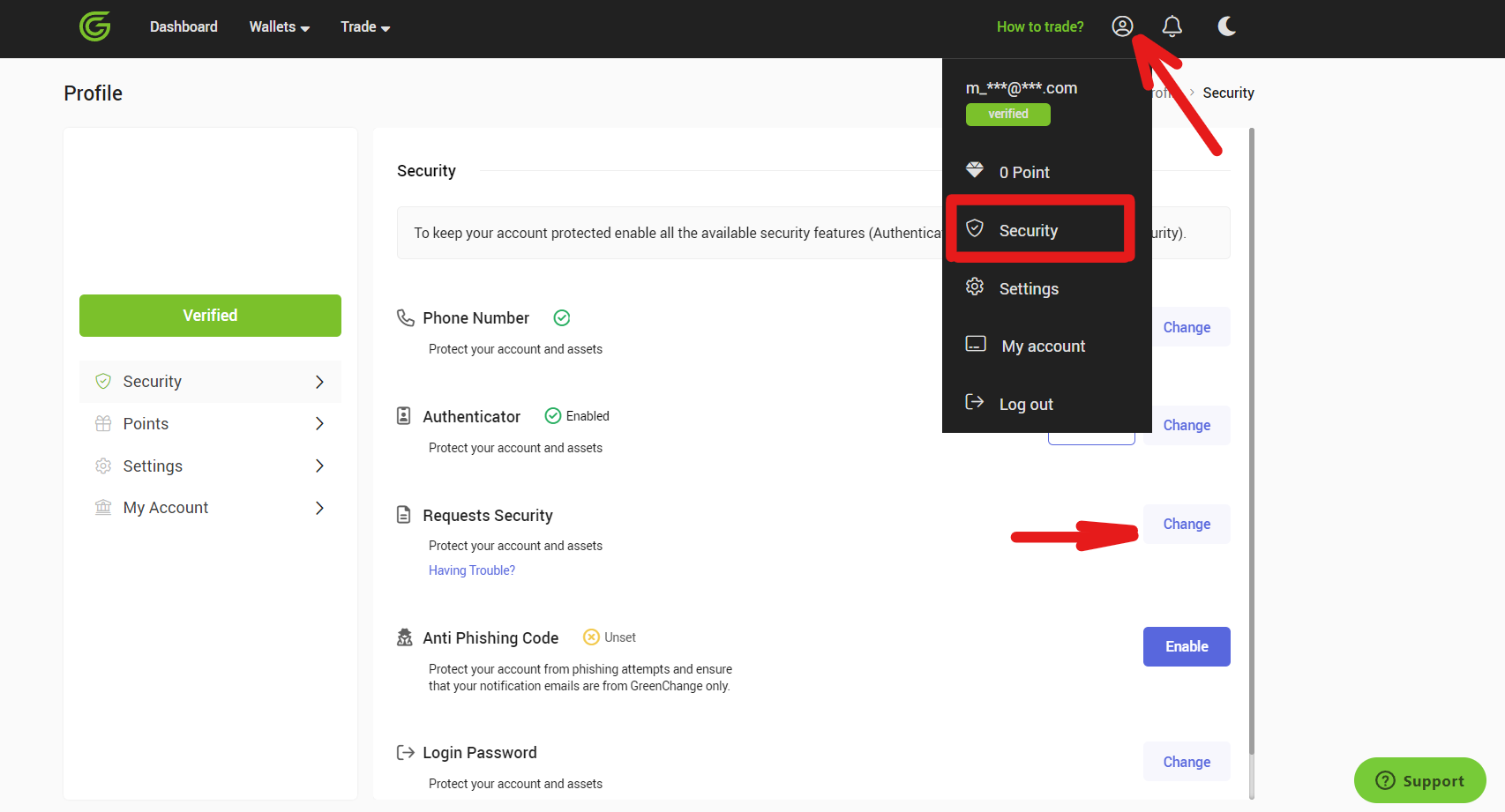Expand the sidebar Settings chevron
Viewport: 1505px width, 812px height.
coord(320,466)
